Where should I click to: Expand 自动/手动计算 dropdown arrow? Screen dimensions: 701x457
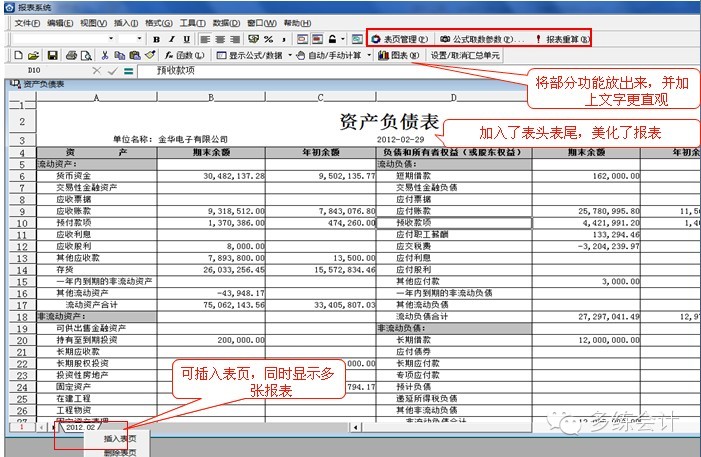pyautogui.click(x=369, y=55)
